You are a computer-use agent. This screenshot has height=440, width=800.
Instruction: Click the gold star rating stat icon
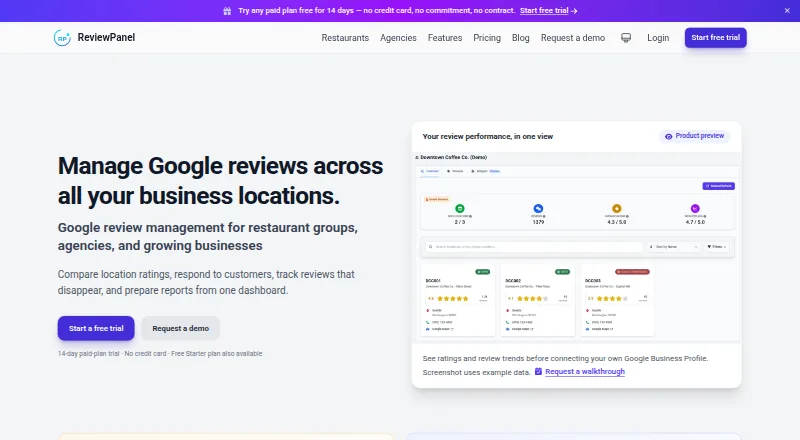(617, 208)
